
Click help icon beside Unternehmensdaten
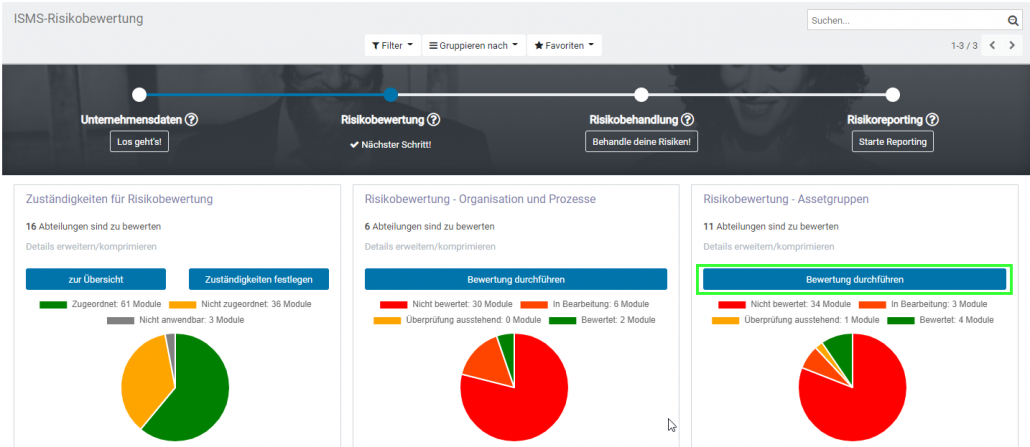[192, 120]
